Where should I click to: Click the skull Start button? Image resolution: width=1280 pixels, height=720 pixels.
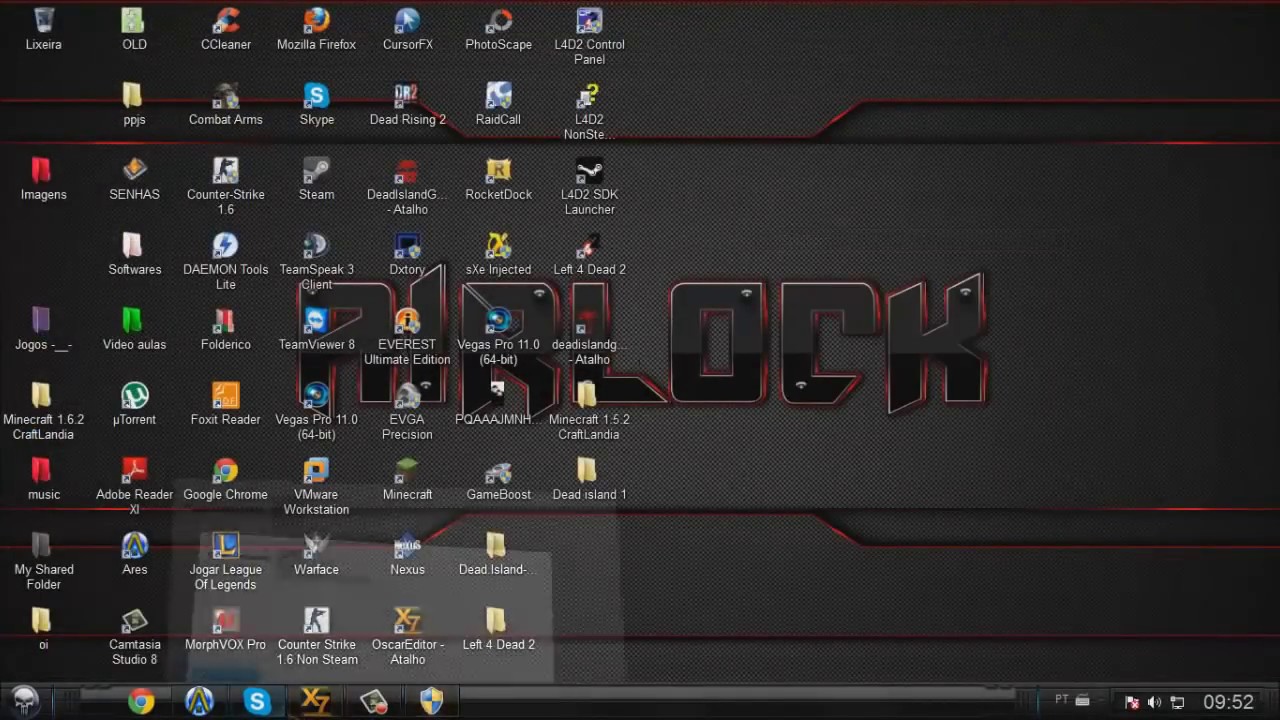pos(24,701)
